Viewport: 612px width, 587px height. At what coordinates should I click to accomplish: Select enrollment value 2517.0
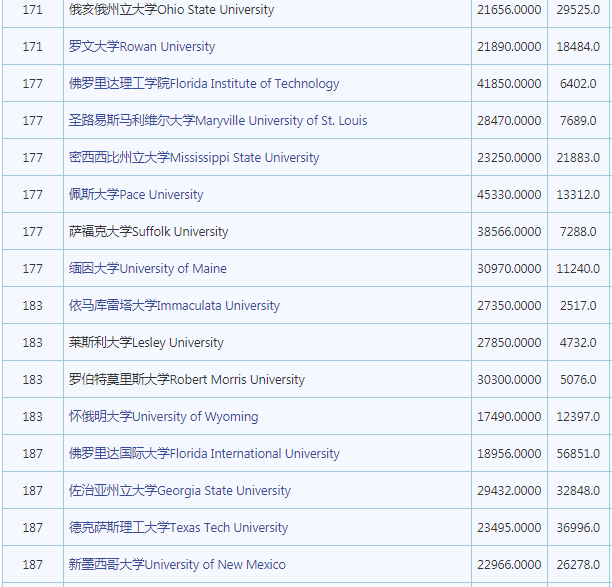pyautogui.click(x=578, y=306)
